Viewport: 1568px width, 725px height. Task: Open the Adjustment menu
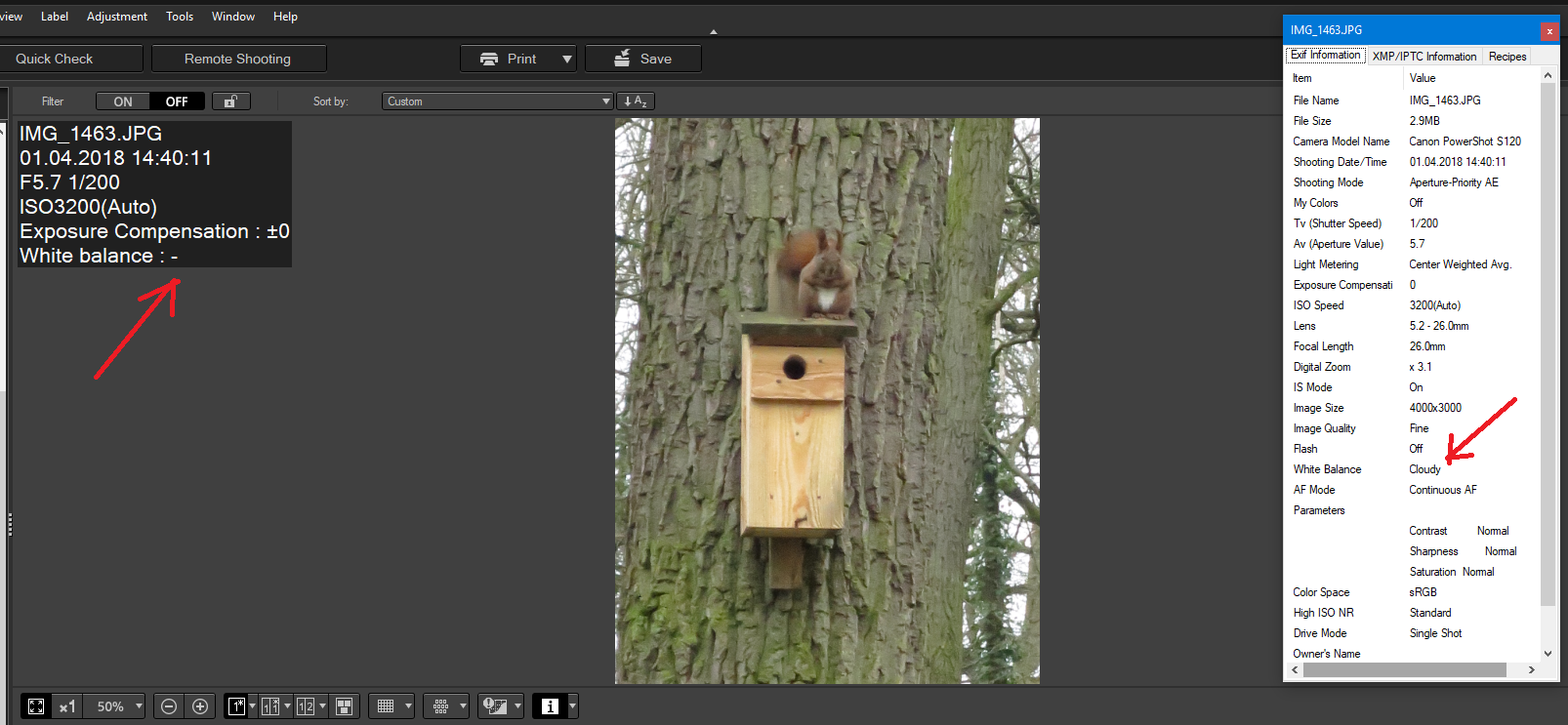click(117, 17)
